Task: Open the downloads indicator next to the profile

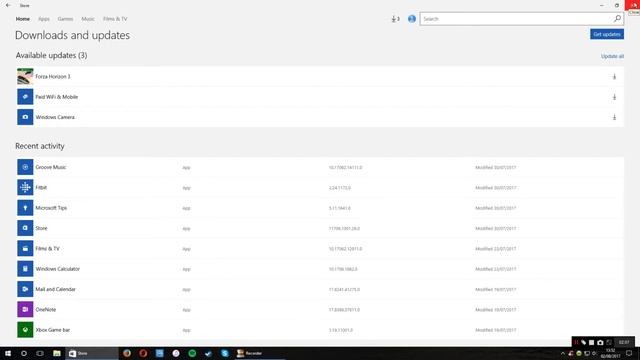Action: click(395, 19)
